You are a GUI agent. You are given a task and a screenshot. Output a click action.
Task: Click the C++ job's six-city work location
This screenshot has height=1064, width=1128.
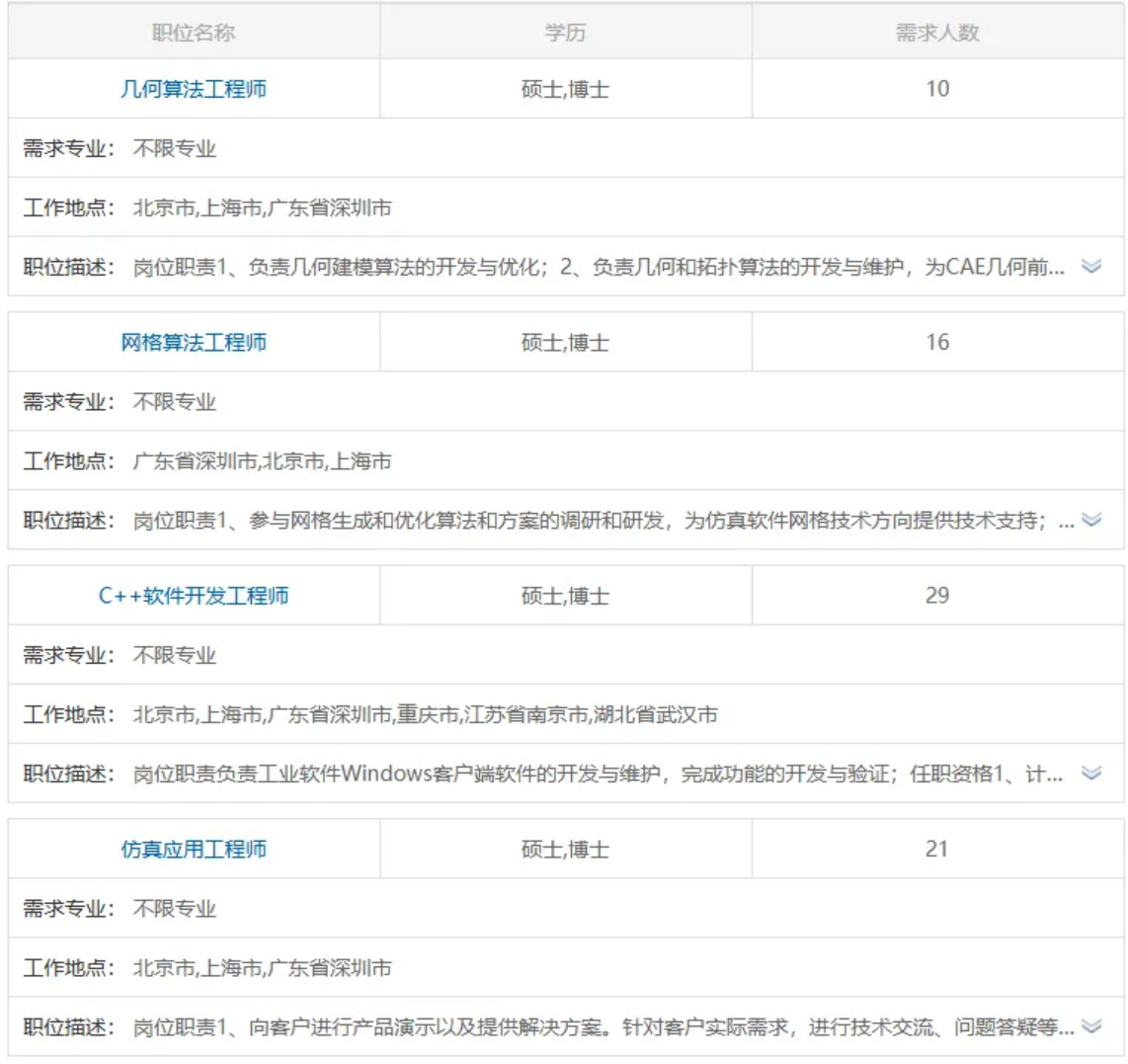425,714
